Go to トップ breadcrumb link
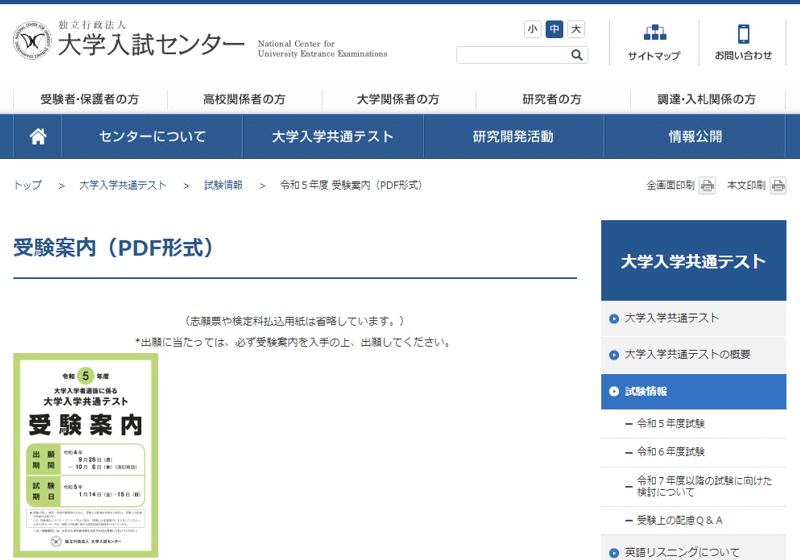 tap(28, 185)
